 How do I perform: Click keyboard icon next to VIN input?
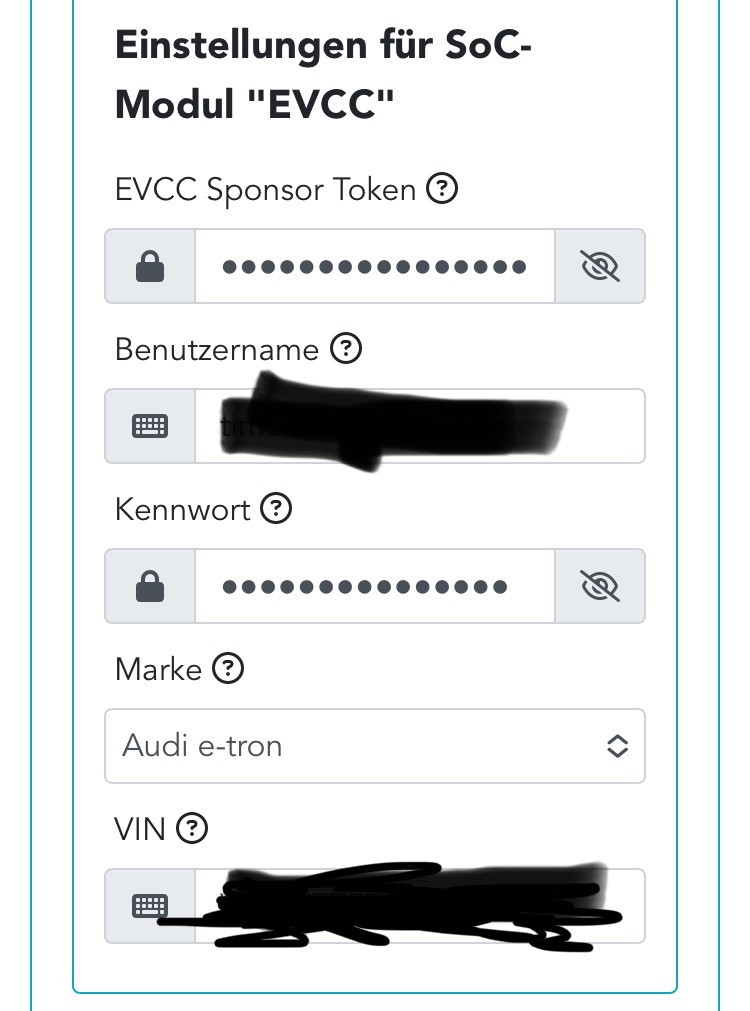pyautogui.click(x=150, y=906)
